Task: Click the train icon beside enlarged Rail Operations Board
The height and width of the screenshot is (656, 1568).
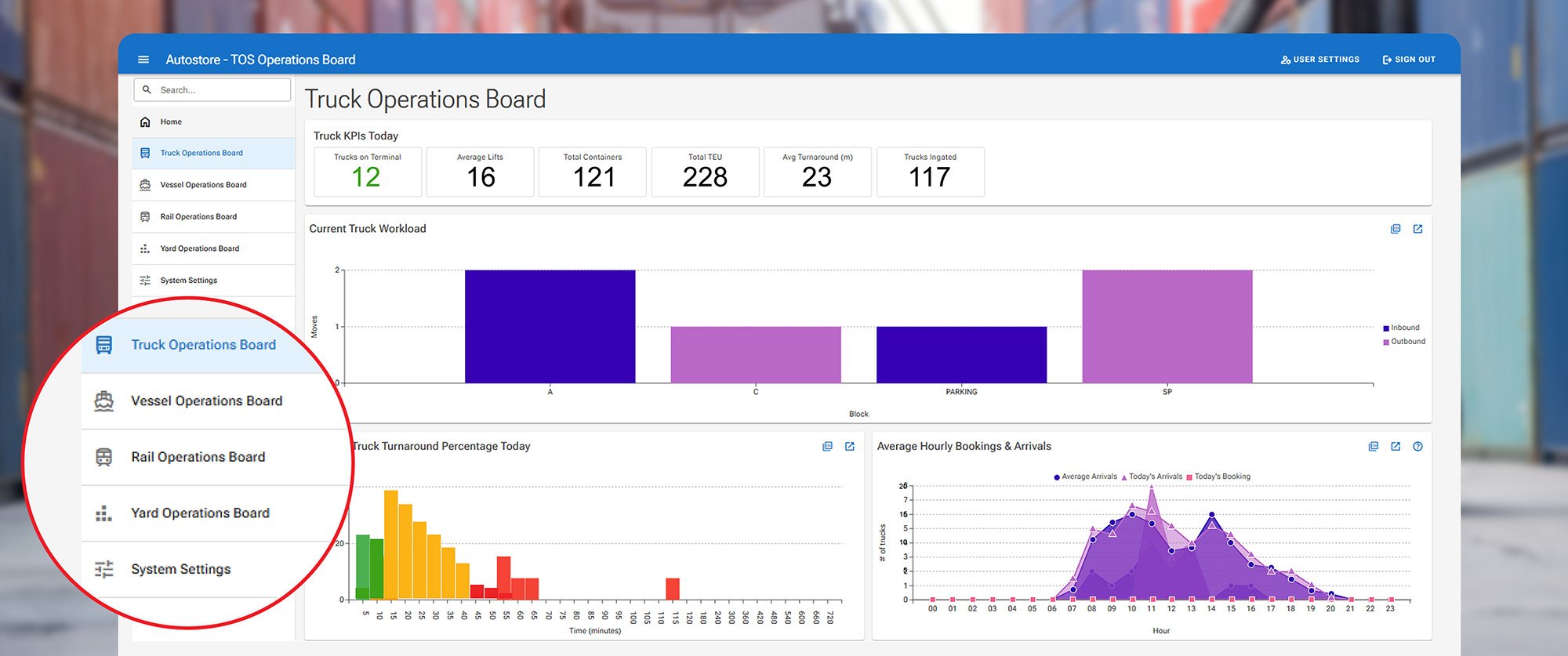Action: (x=103, y=457)
